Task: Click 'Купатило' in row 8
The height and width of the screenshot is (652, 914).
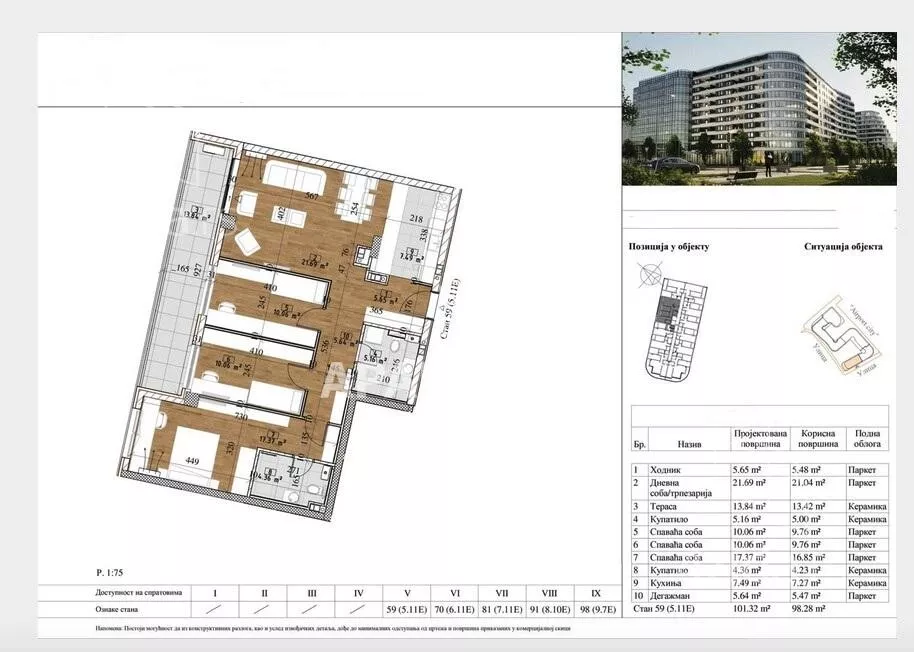Action: coord(669,570)
